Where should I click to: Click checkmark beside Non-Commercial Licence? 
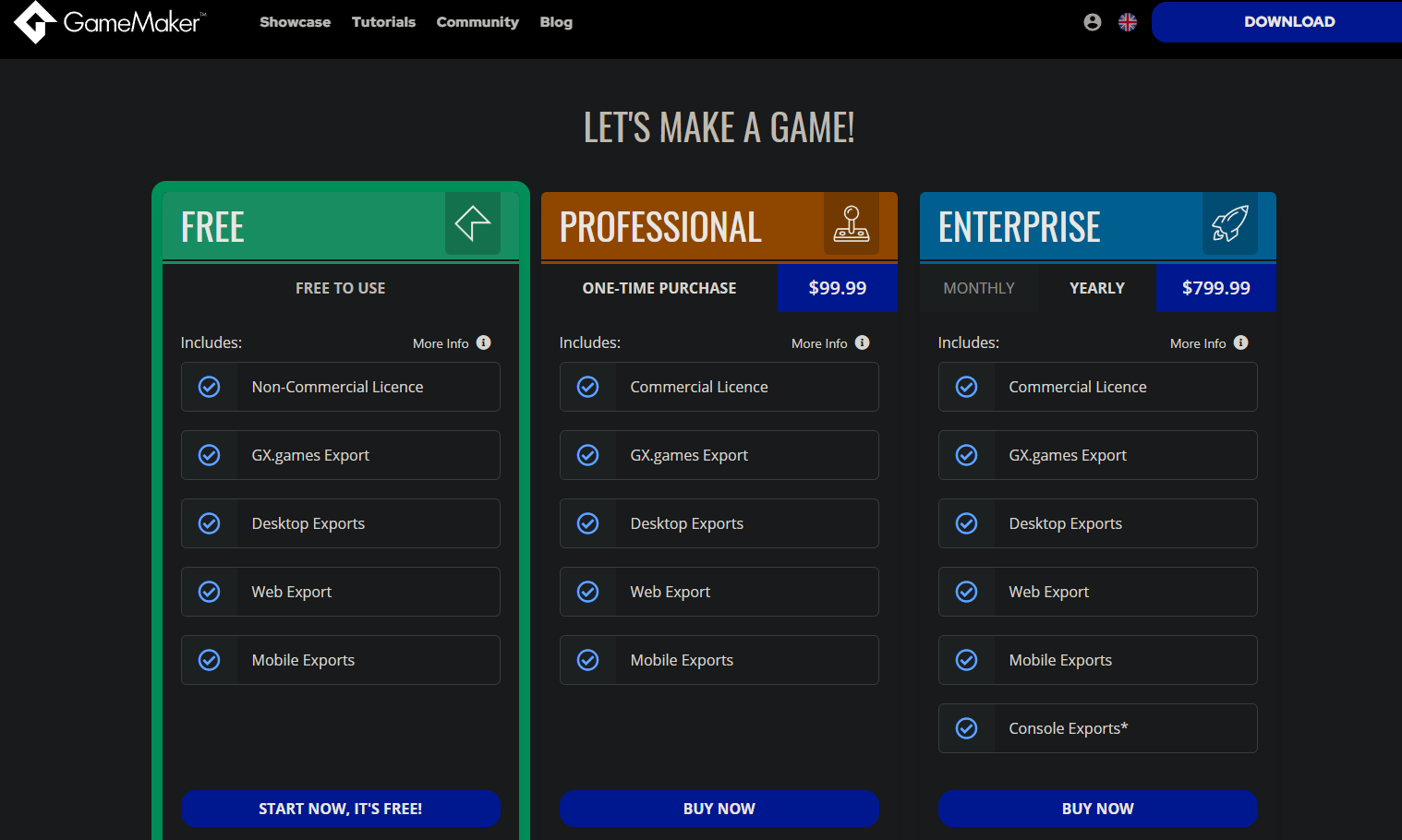[210, 387]
